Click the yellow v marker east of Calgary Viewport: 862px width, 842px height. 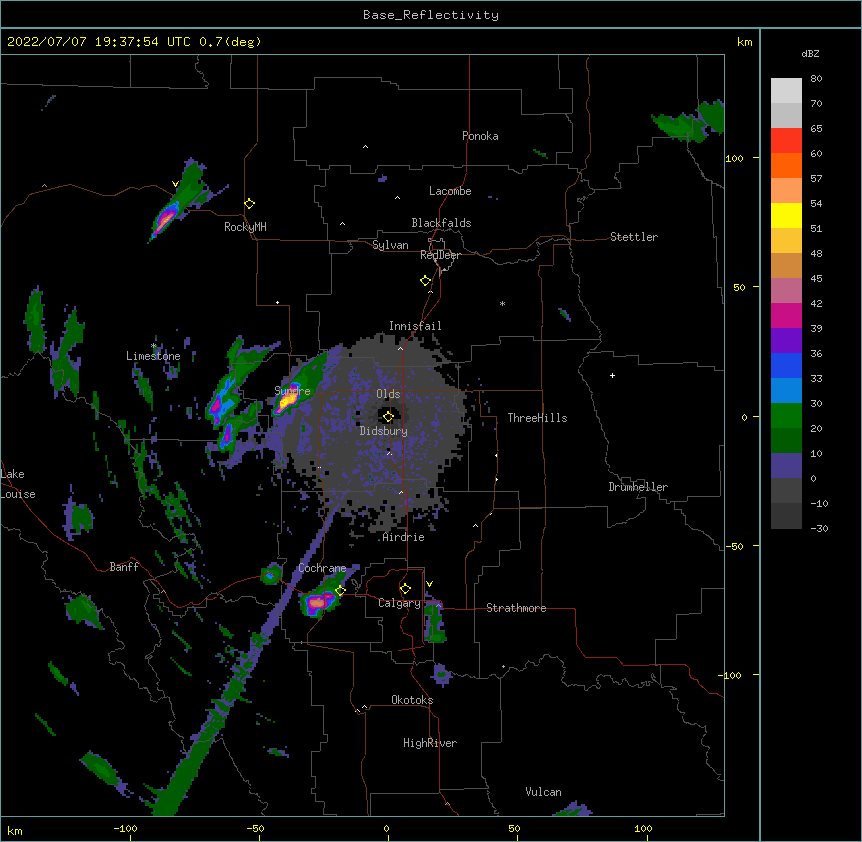point(429,584)
